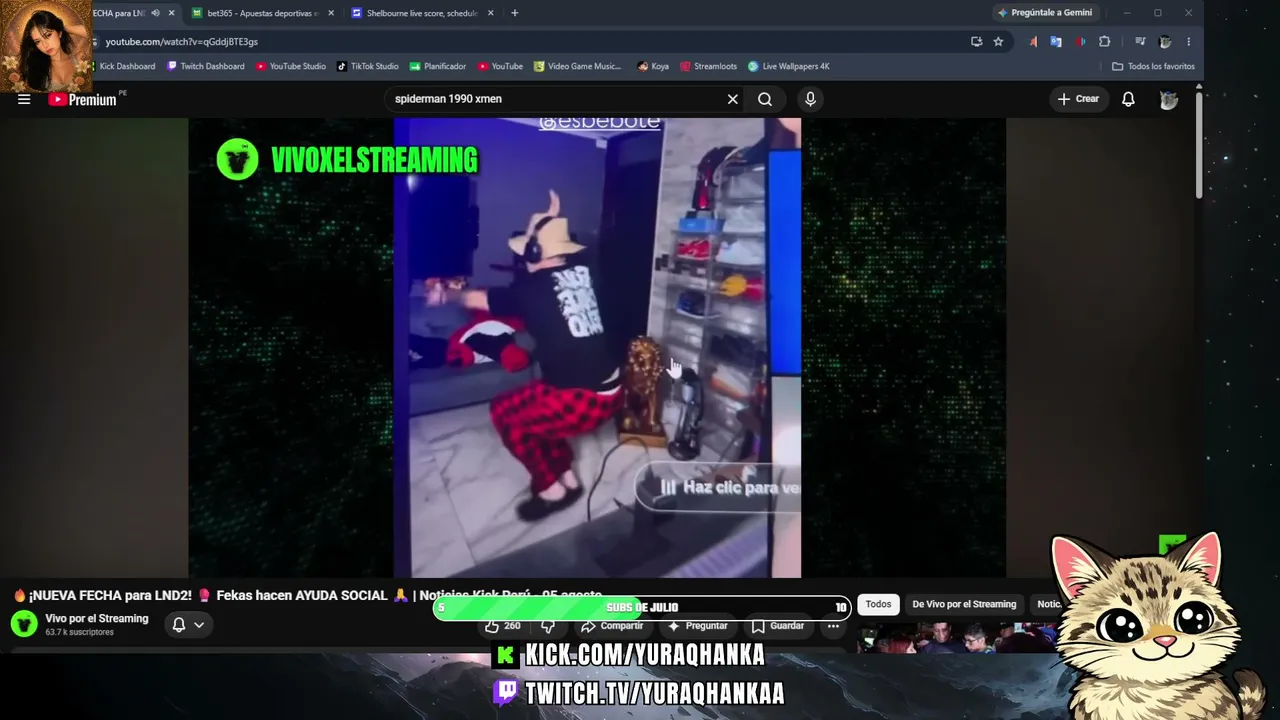Image resolution: width=1280 pixels, height=720 pixels.
Task: Open the TikTok Studio bookmark
Action: pos(368,67)
